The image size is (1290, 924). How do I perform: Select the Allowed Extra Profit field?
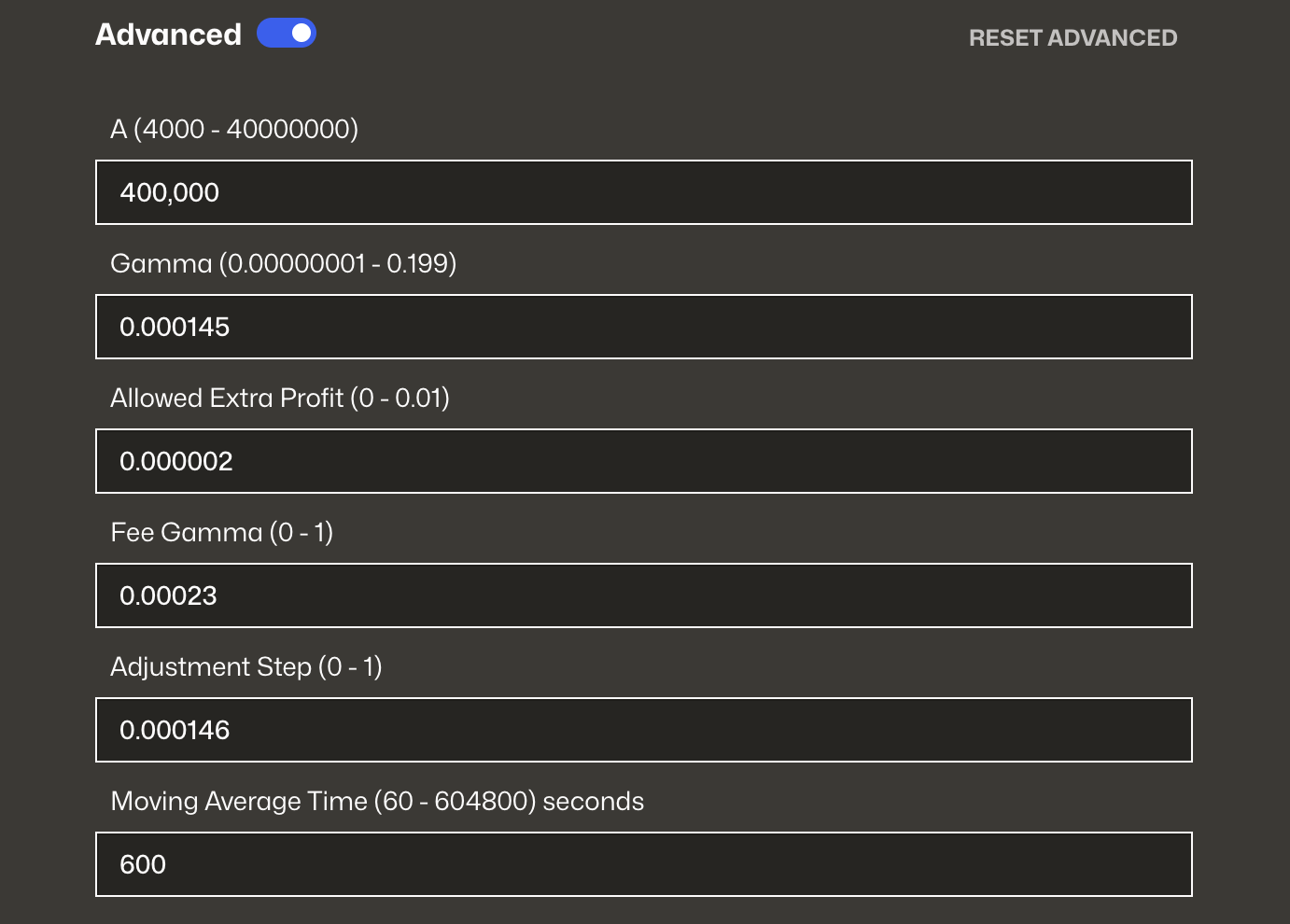tap(644, 461)
